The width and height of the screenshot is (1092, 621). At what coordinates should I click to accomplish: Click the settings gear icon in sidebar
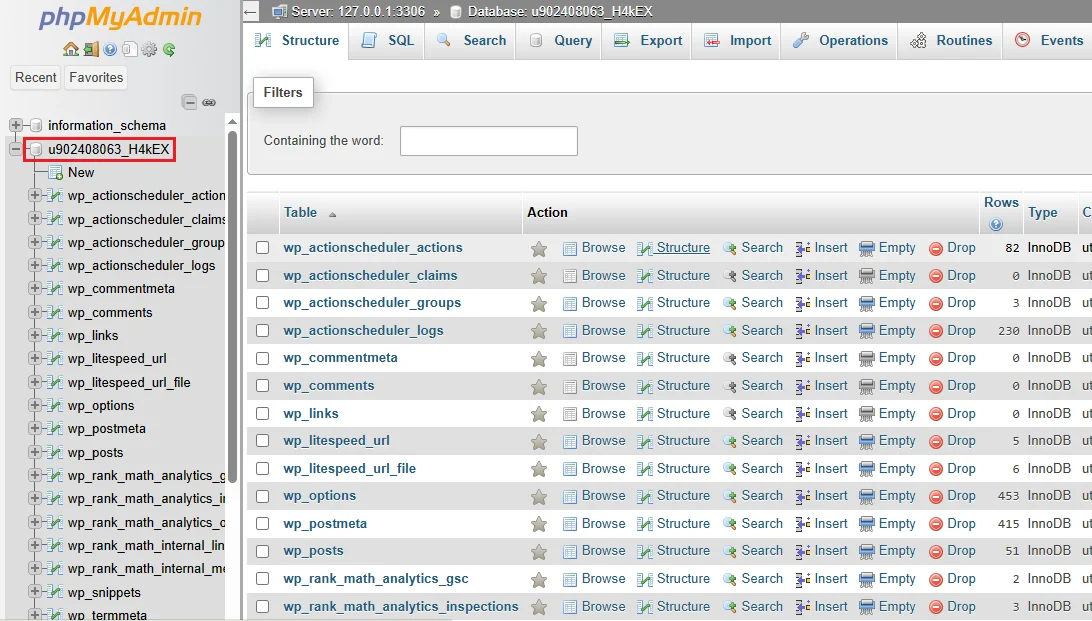149,49
